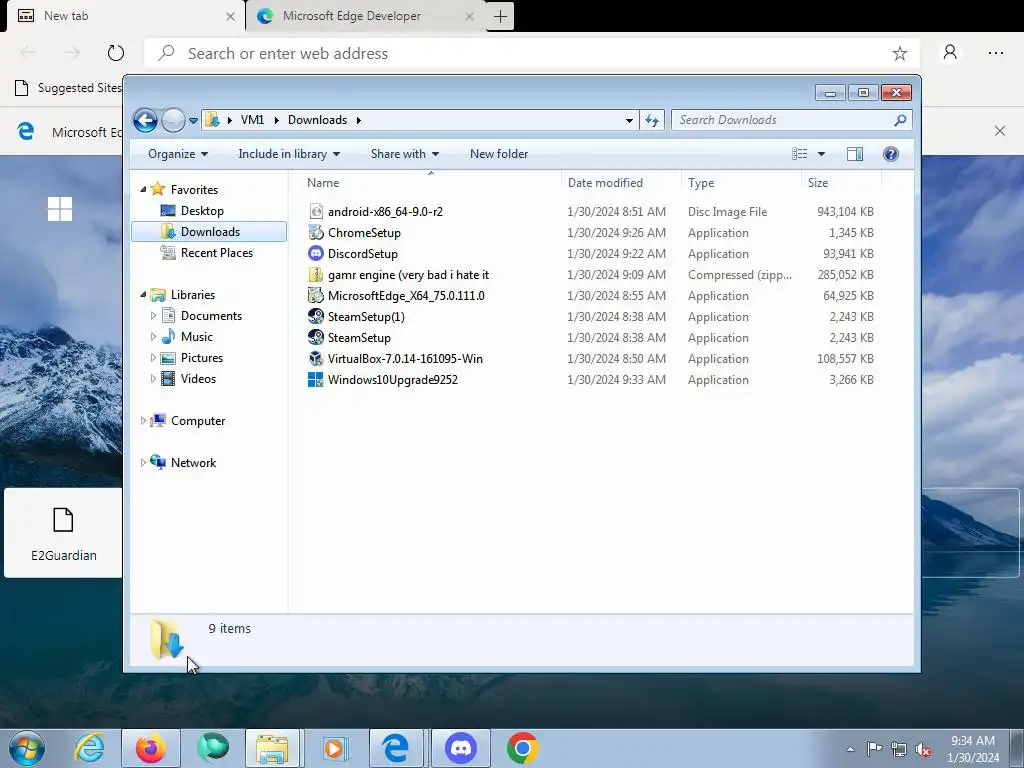The width and height of the screenshot is (1024, 768).
Task: Show hidden tray icons arrow
Action: coord(850,750)
